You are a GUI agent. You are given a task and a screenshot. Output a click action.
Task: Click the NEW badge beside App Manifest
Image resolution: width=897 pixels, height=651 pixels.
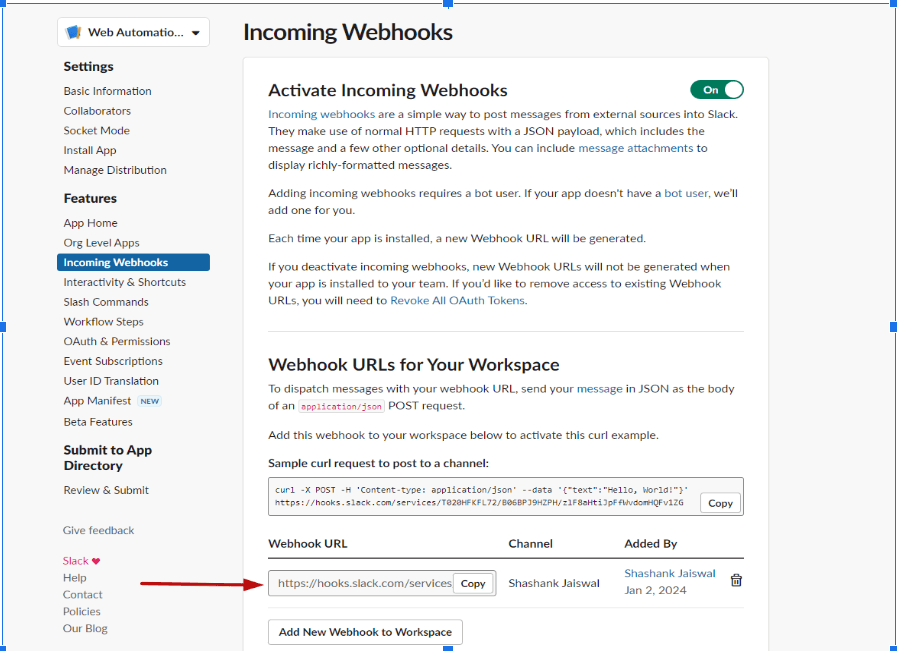pos(150,401)
